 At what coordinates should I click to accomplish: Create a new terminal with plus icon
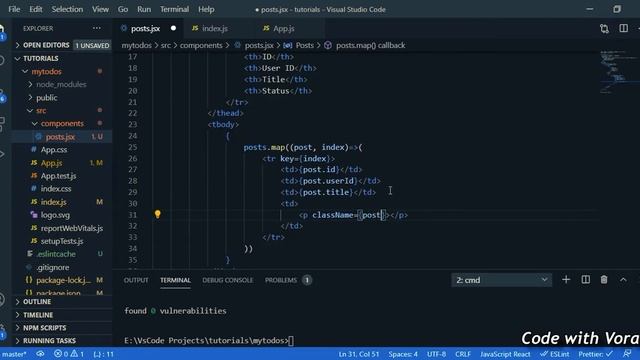(x=566, y=280)
